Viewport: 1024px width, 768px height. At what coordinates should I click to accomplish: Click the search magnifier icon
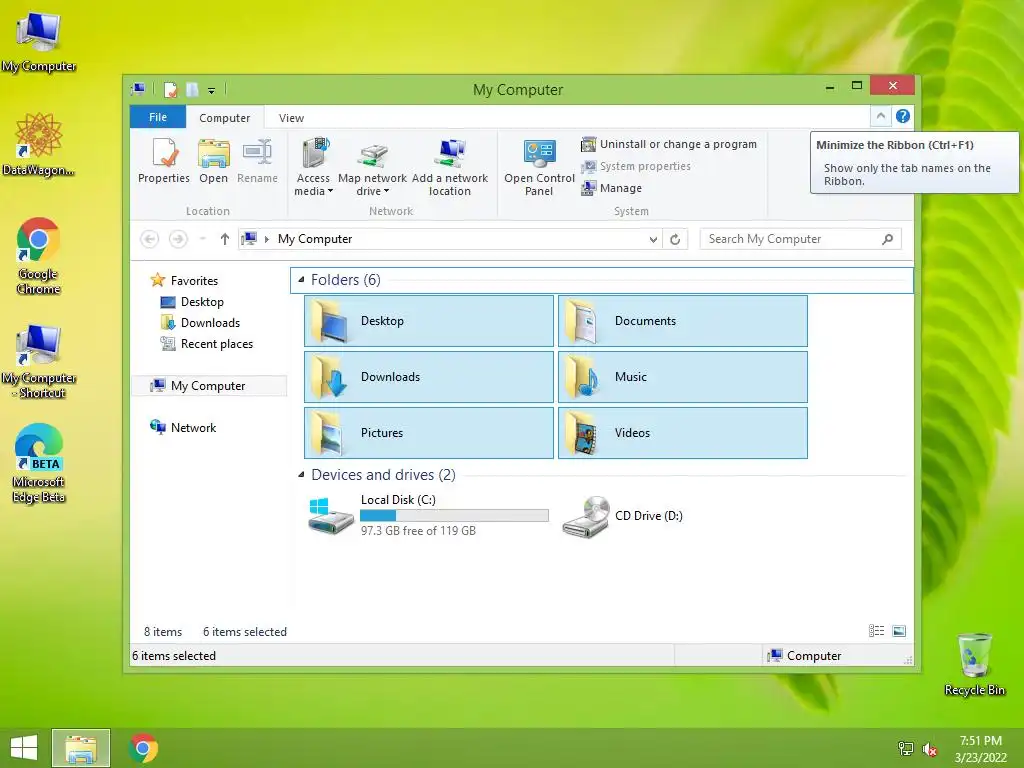[x=888, y=239]
